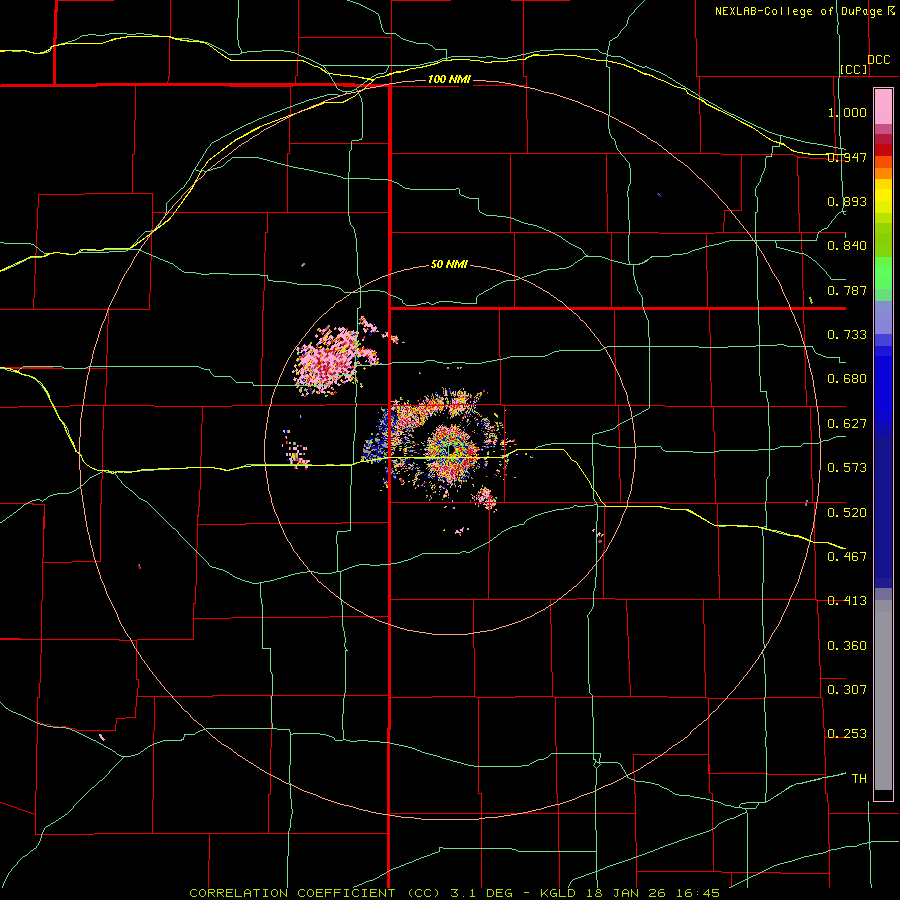900x900 pixels.
Task: Click the DCC label above the color bar
Action: tap(879, 60)
